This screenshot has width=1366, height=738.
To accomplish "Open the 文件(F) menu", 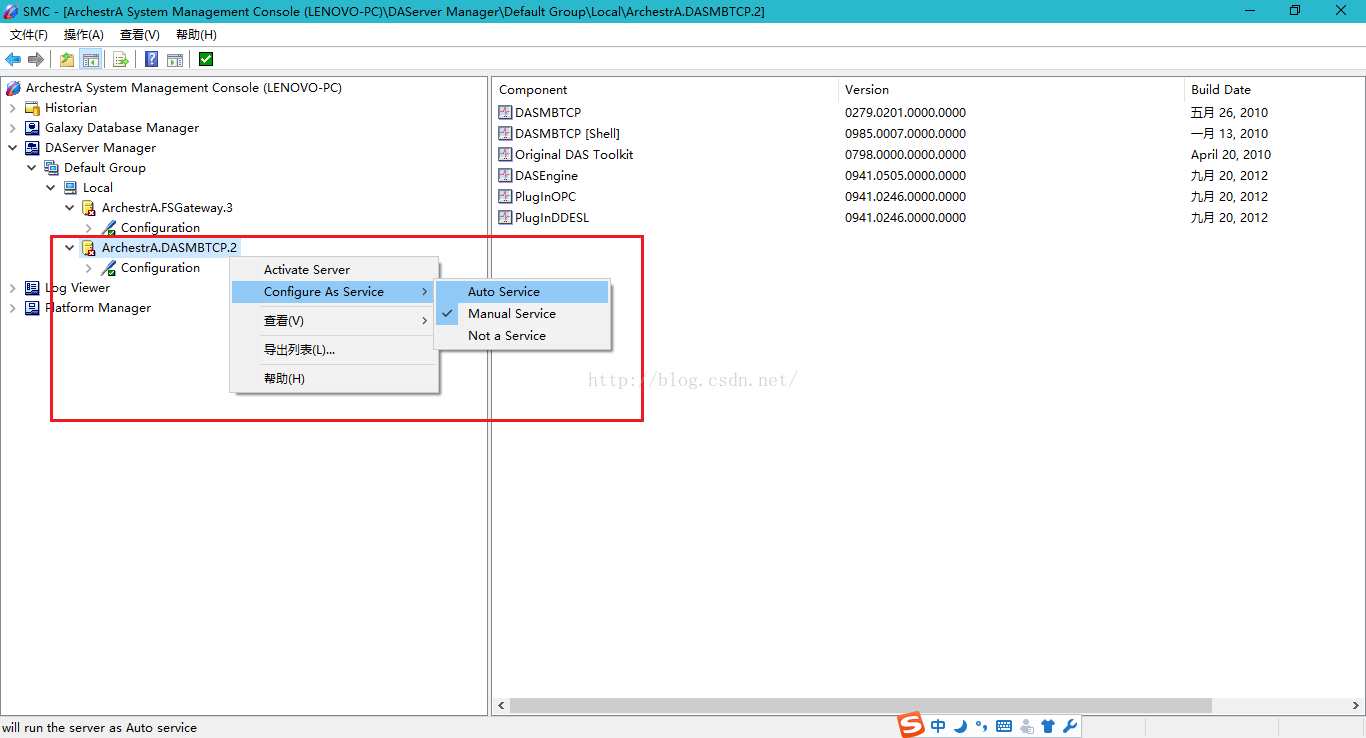I will 29,35.
